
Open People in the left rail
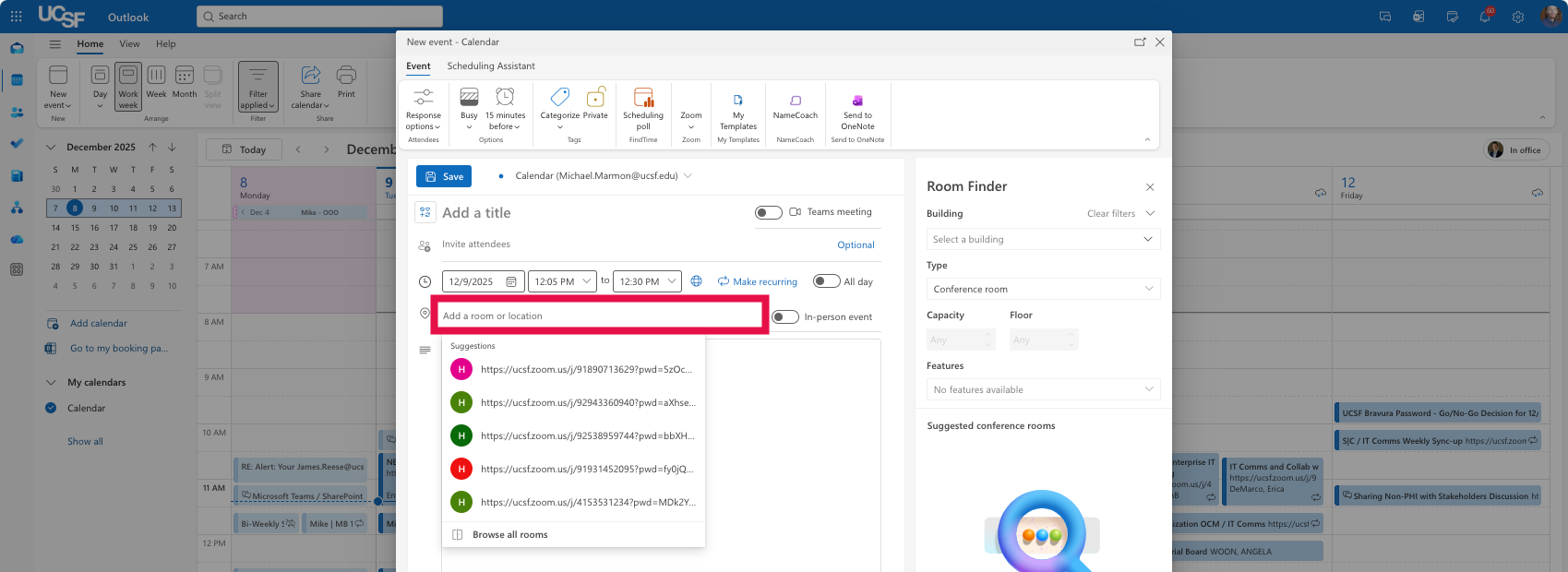(17, 112)
